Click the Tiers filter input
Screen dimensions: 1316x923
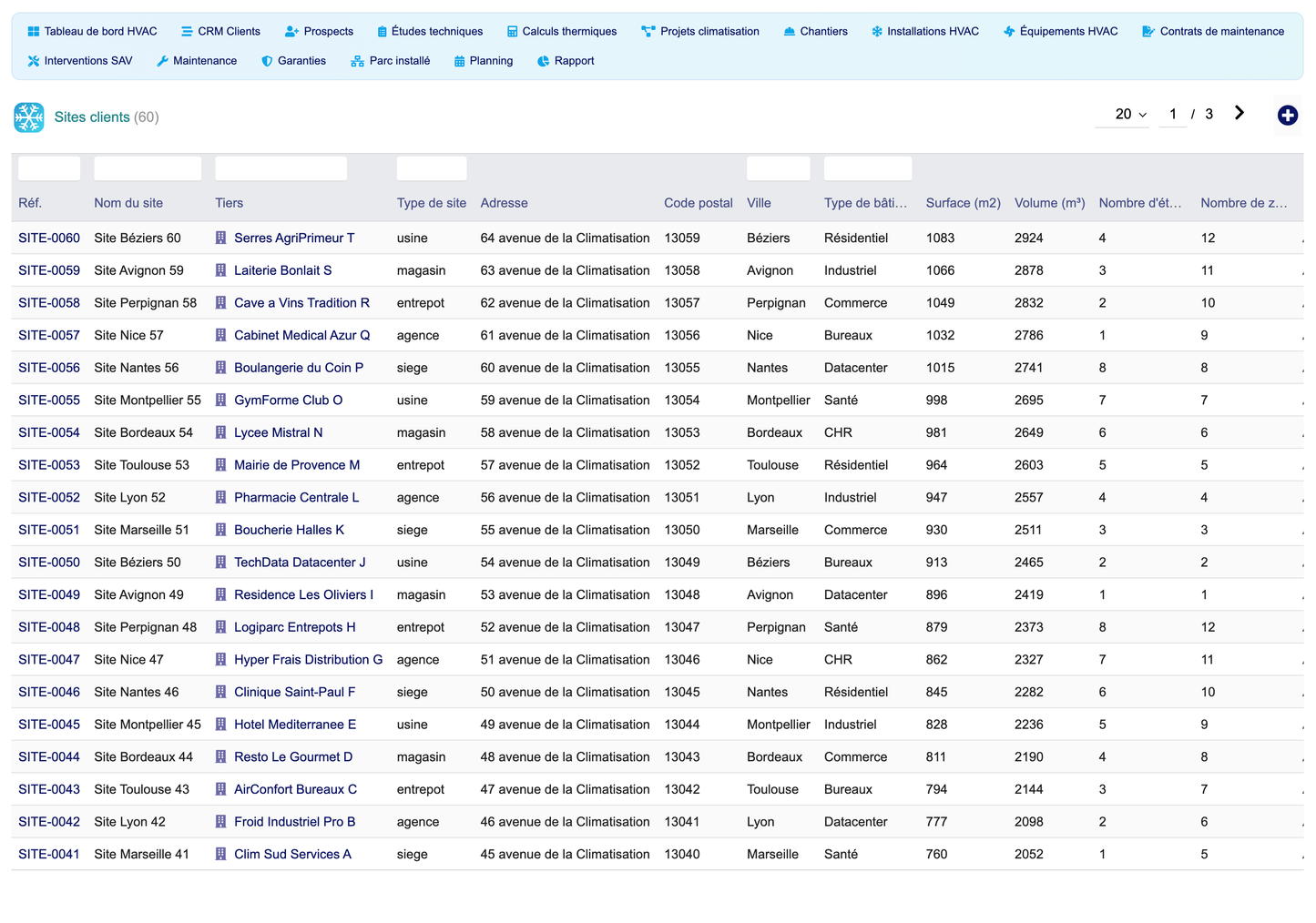pos(281,168)
